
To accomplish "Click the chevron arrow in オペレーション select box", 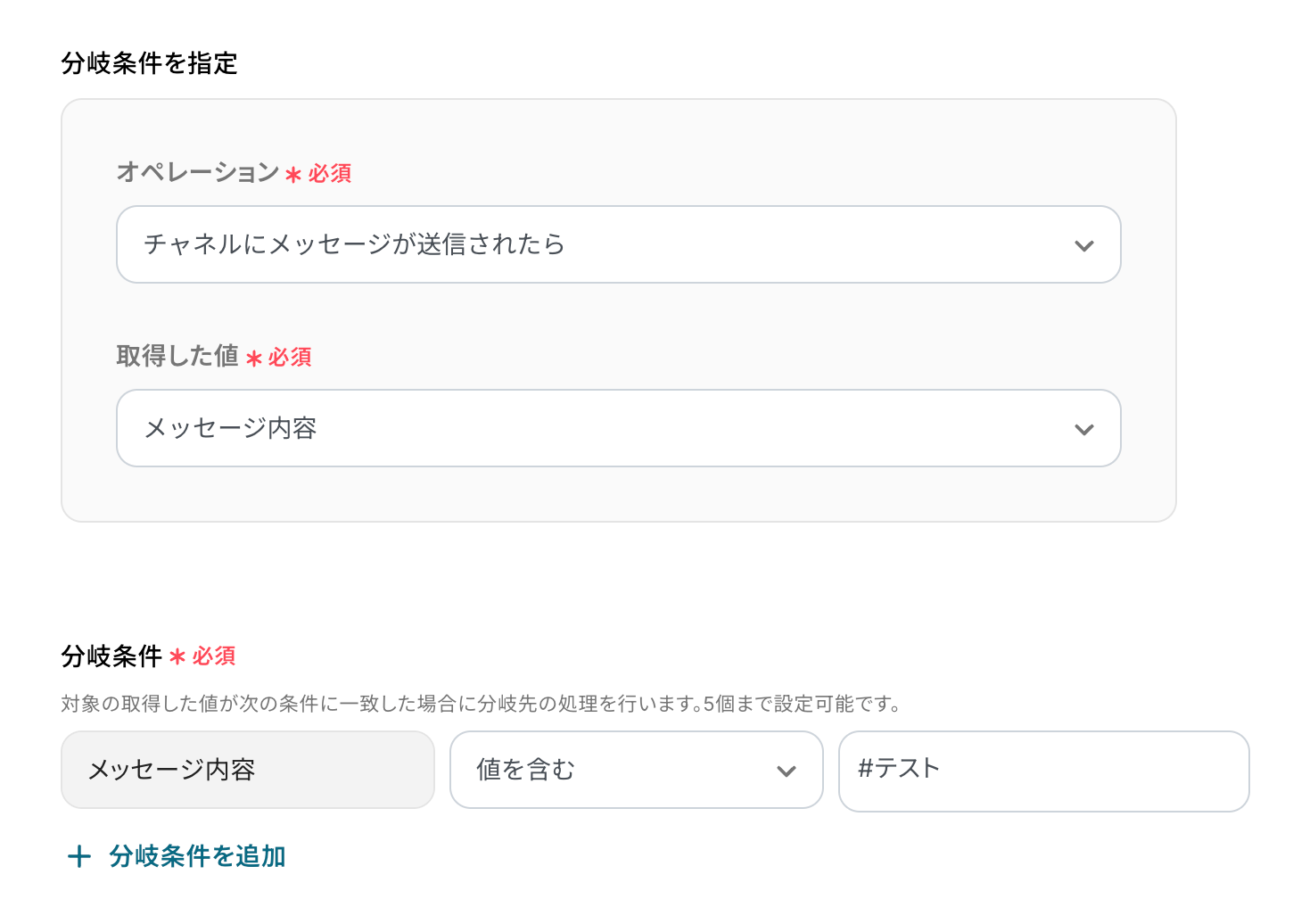I will tap(1083, 245).
